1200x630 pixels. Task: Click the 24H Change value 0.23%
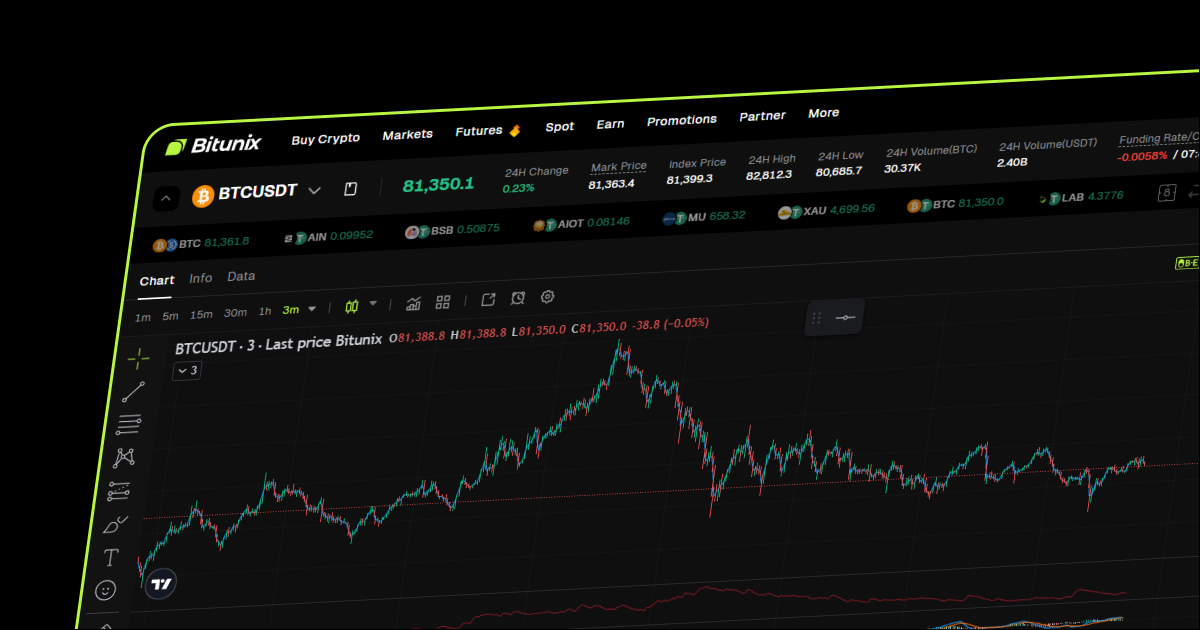coord(518,188)
